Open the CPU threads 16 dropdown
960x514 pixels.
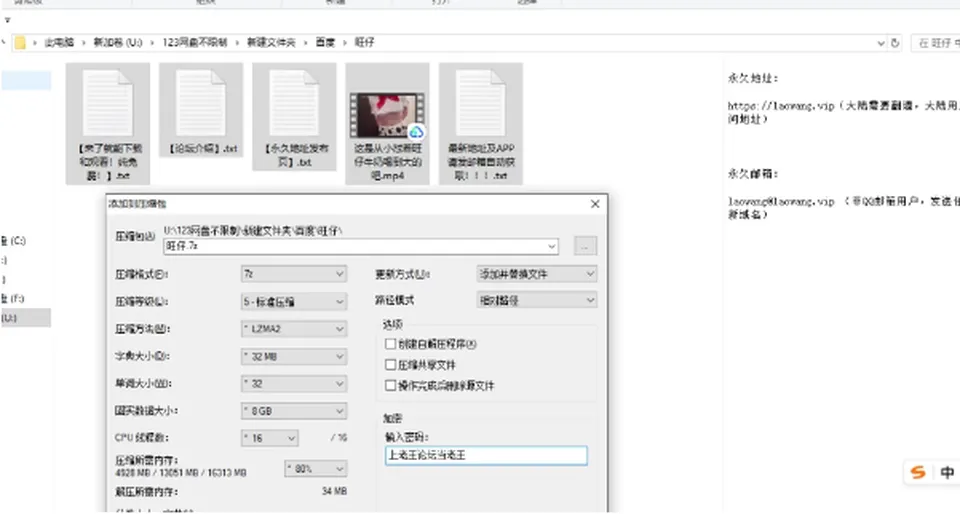point(270,438)
